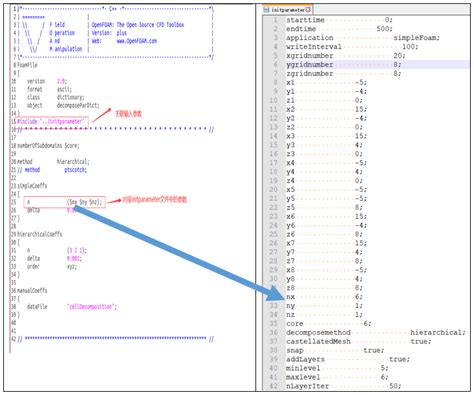Click line number 36 in the gutter
Viewport: 474px width, 395px height.
coord(273,333)
